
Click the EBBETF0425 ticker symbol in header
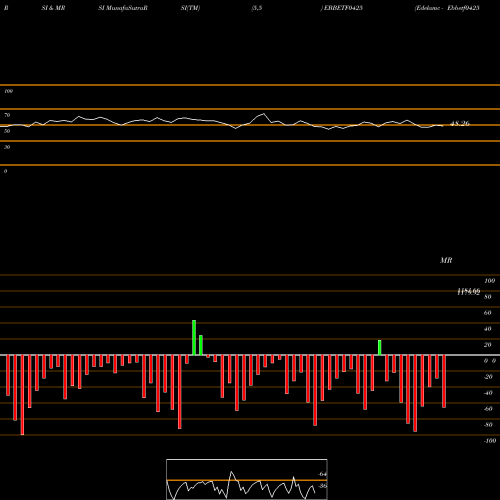tap(343, 8)
